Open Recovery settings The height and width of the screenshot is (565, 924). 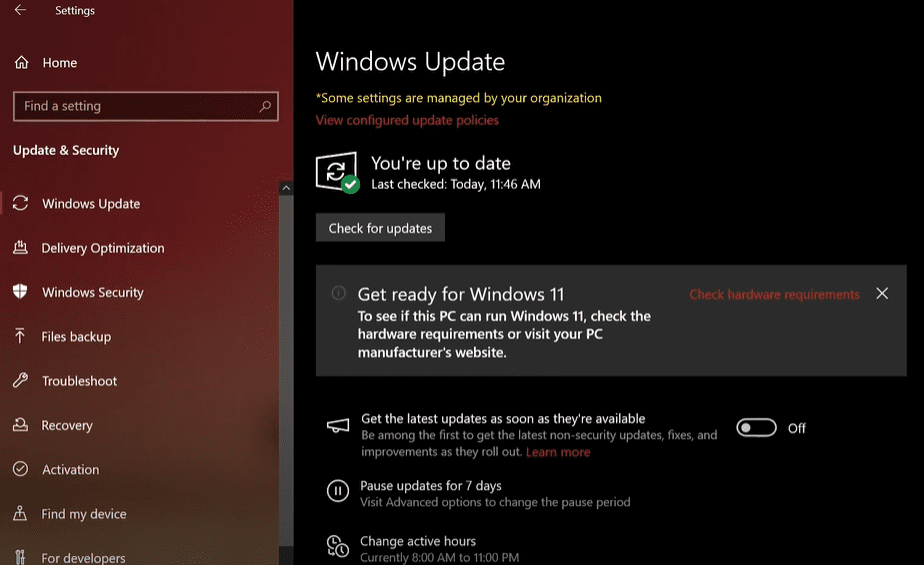point(67,425)
